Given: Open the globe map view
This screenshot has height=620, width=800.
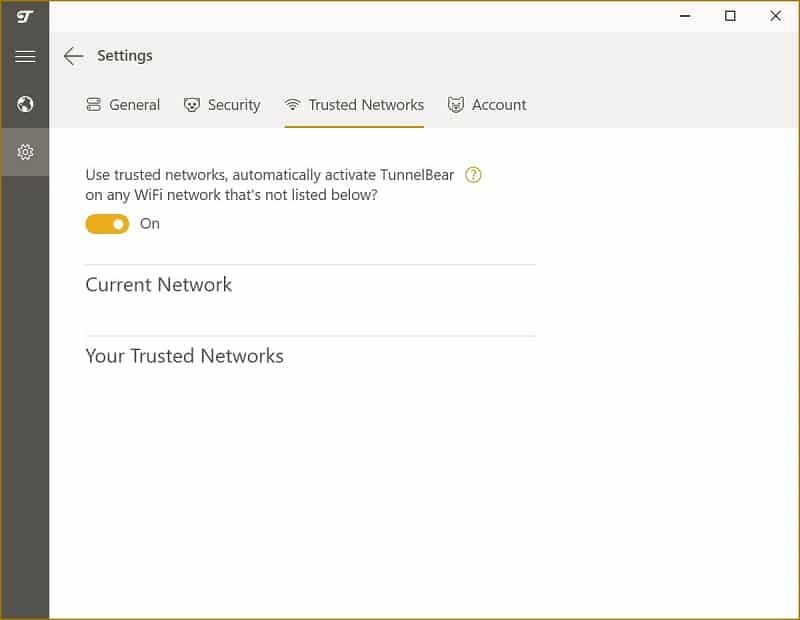Looking at the screenshot, I should coord(25,104).
